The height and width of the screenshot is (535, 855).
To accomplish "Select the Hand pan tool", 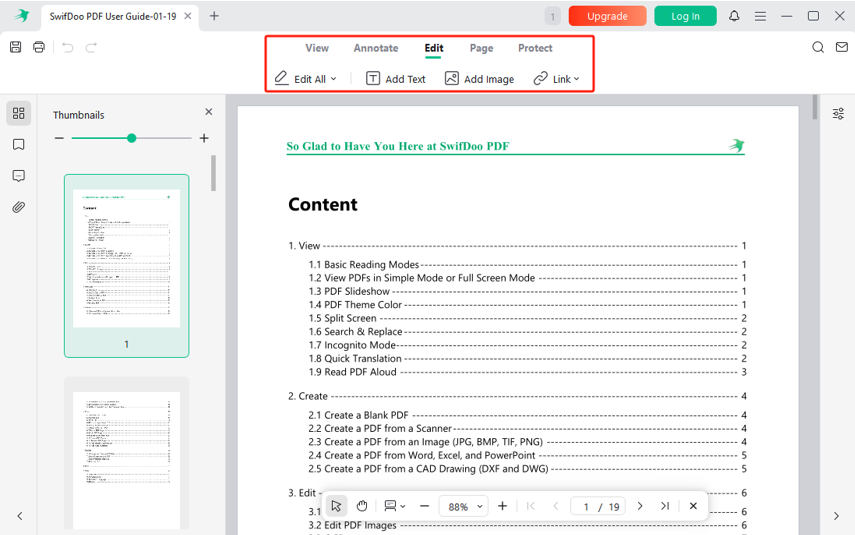I will 362,506.
